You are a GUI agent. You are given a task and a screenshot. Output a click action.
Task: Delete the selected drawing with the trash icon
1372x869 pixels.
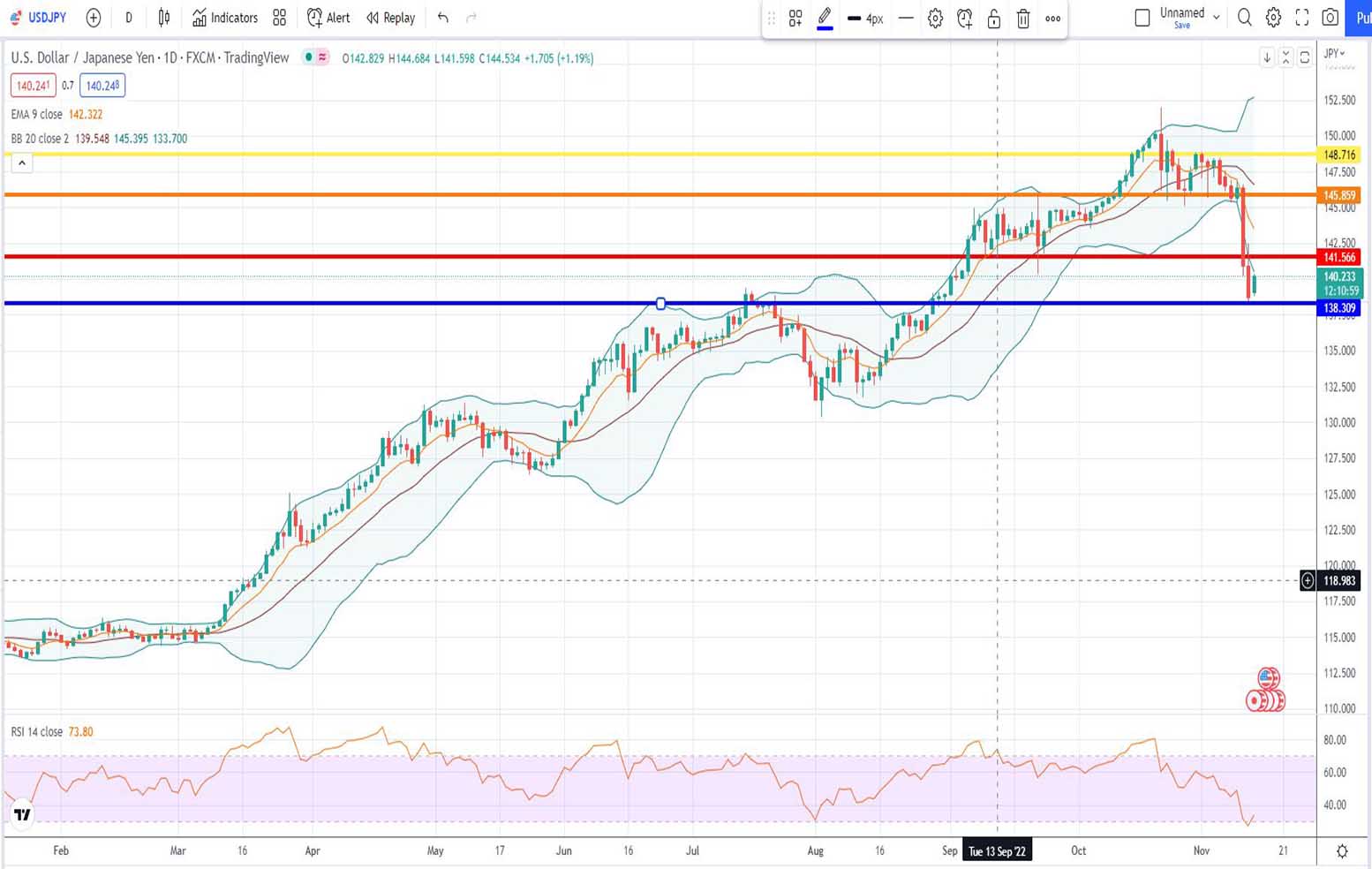tap(1023, 19)
